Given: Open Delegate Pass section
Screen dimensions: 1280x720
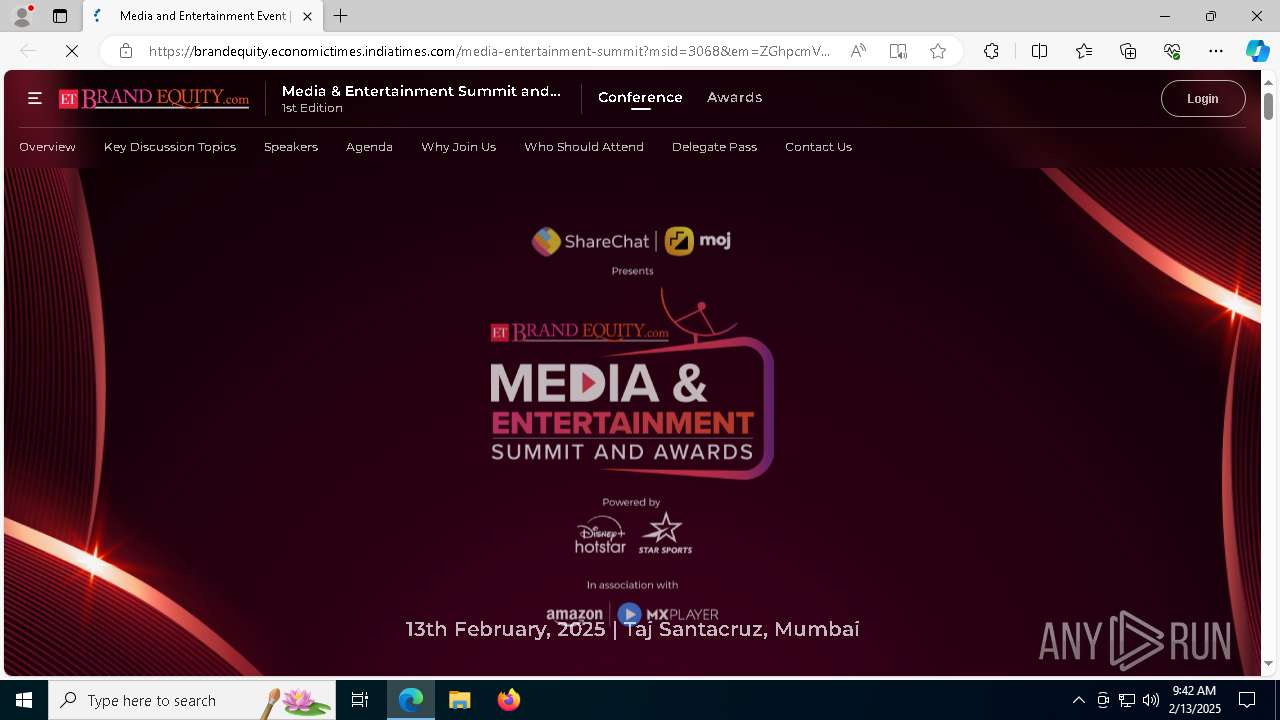Looking at the screenshot, I should coord(714,147).
